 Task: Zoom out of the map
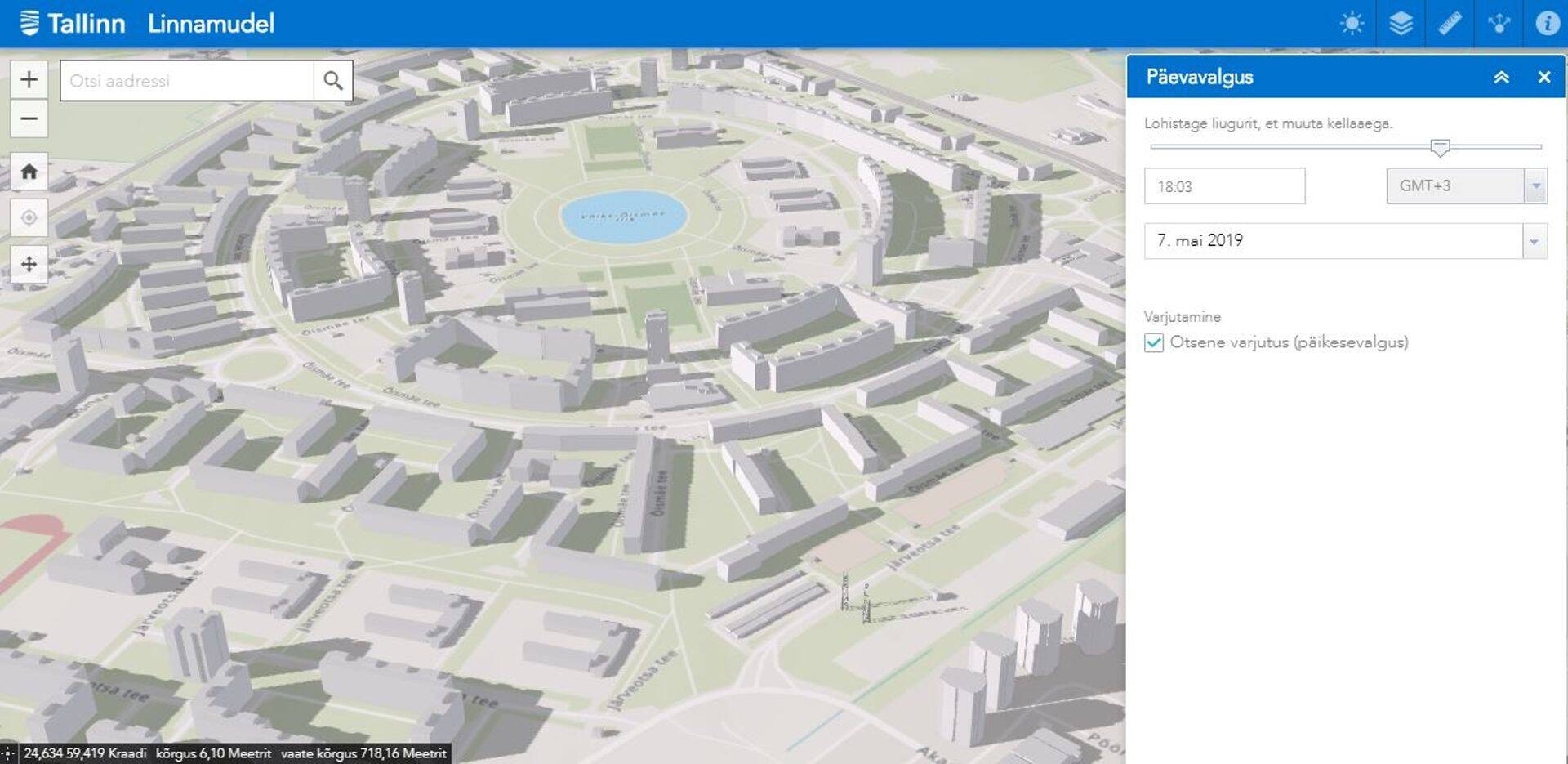point(29,118)
